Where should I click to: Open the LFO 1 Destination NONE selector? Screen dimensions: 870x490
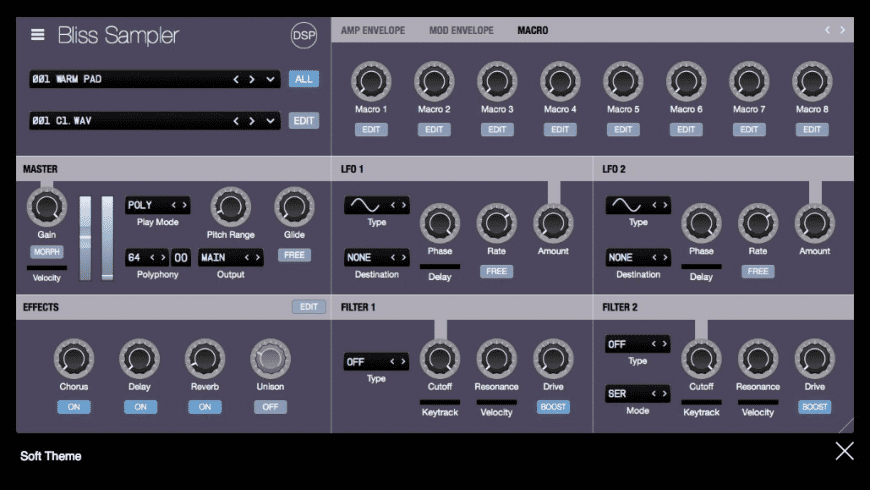pyautogui.click(x=376, y=257)
